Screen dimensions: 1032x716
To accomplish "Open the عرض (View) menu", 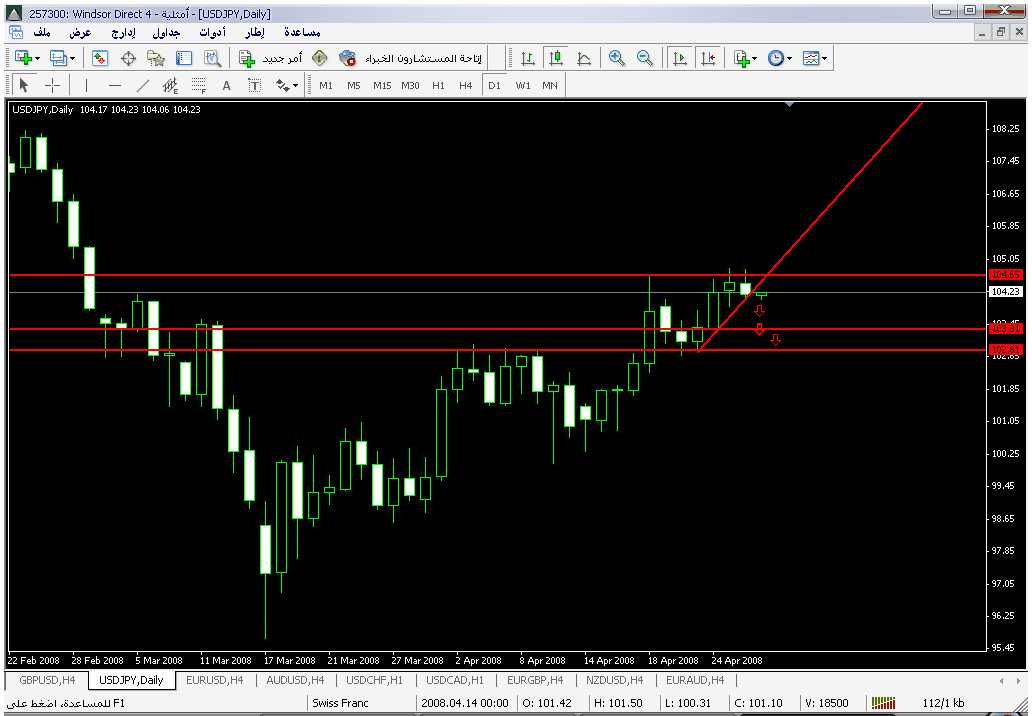I will click(80, 32).
